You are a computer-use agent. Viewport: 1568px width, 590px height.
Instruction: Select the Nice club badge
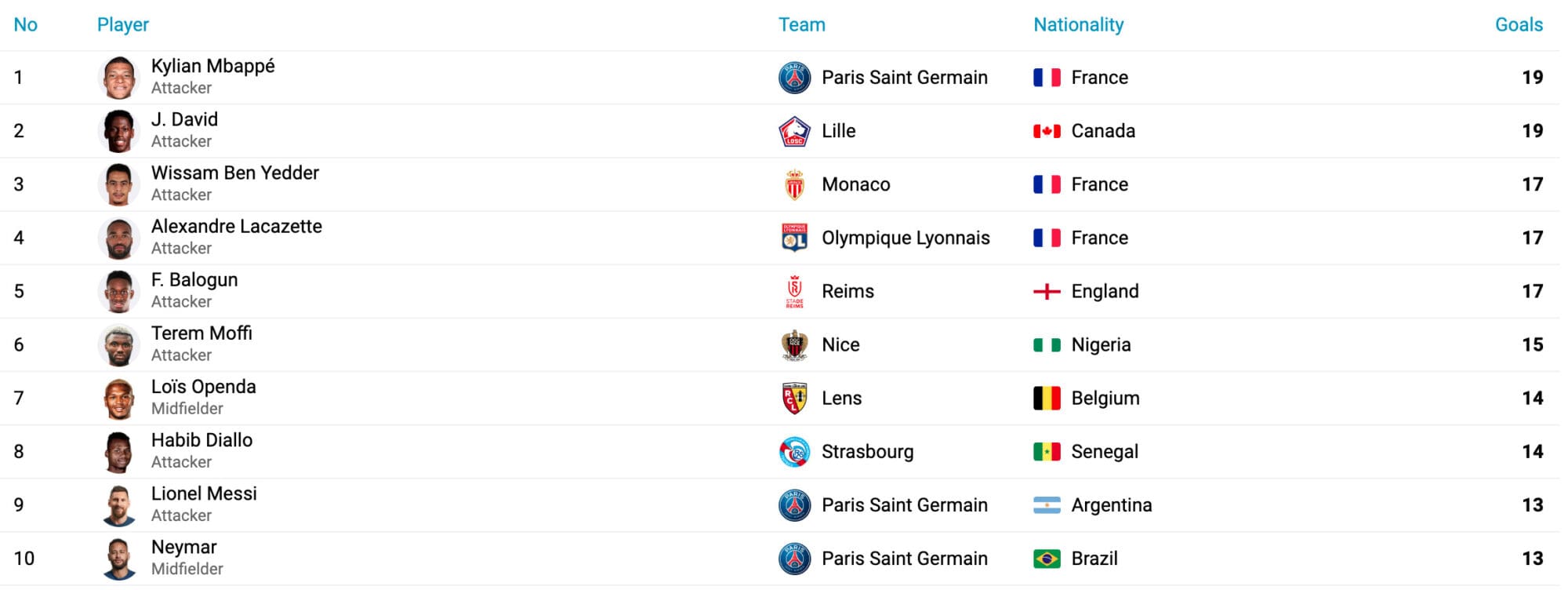pos(794,344)
